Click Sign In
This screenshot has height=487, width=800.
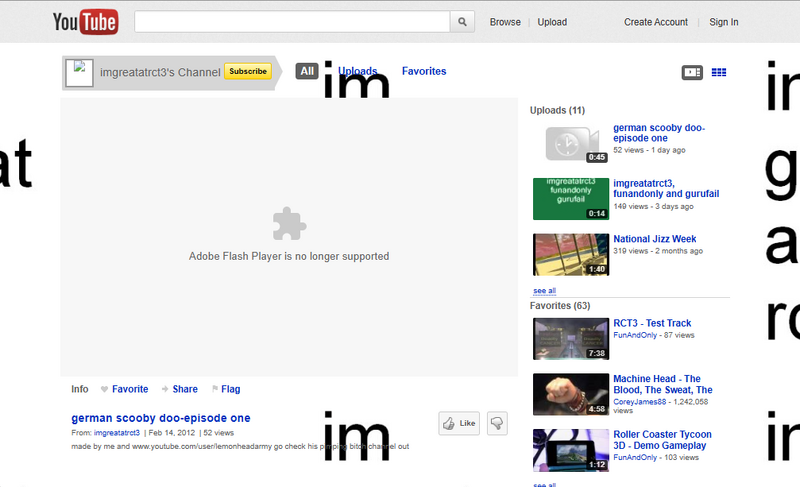723,22
